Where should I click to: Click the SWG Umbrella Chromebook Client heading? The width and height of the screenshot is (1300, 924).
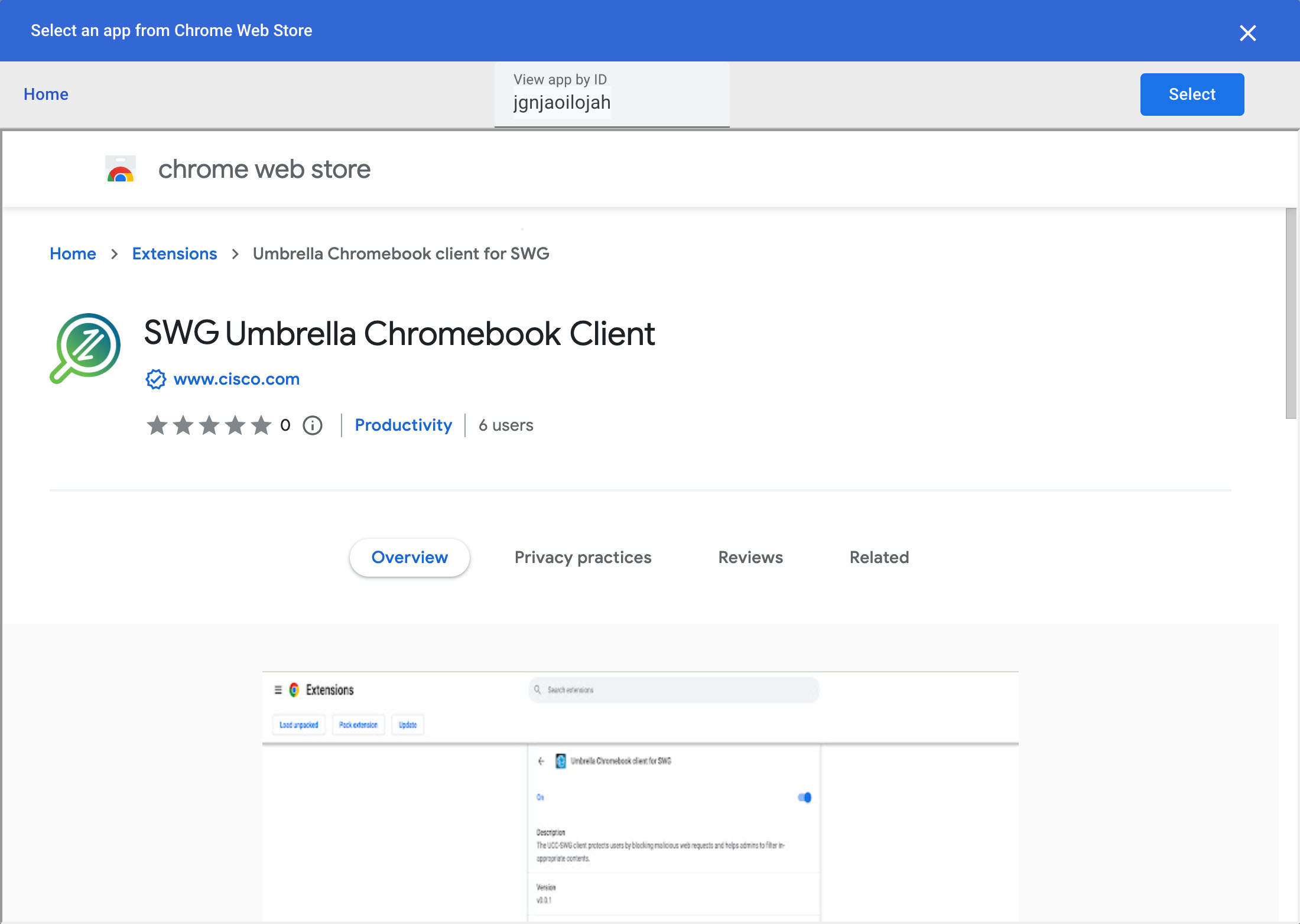coord(399,333)
